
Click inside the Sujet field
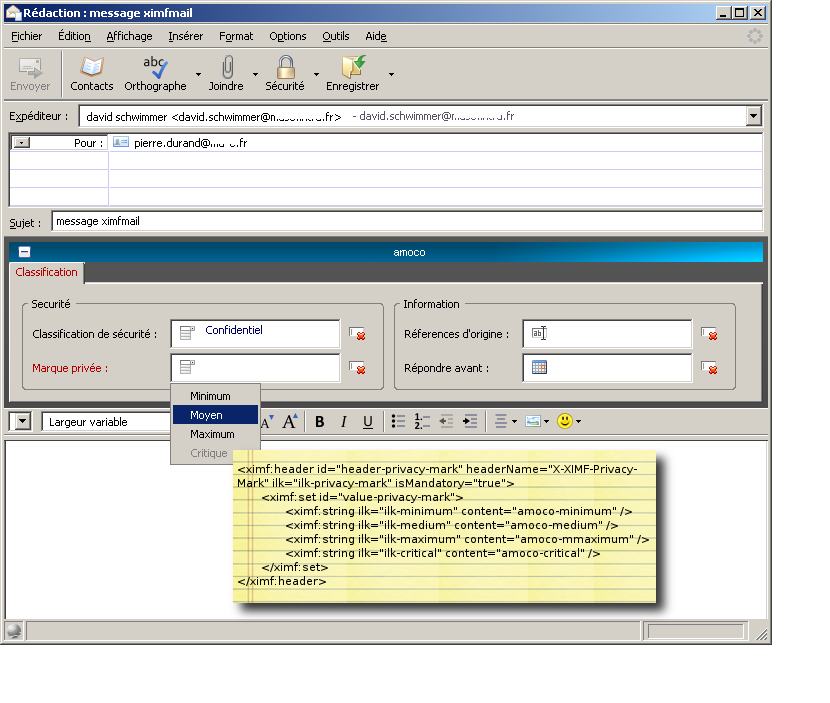(x=300, y=221)
